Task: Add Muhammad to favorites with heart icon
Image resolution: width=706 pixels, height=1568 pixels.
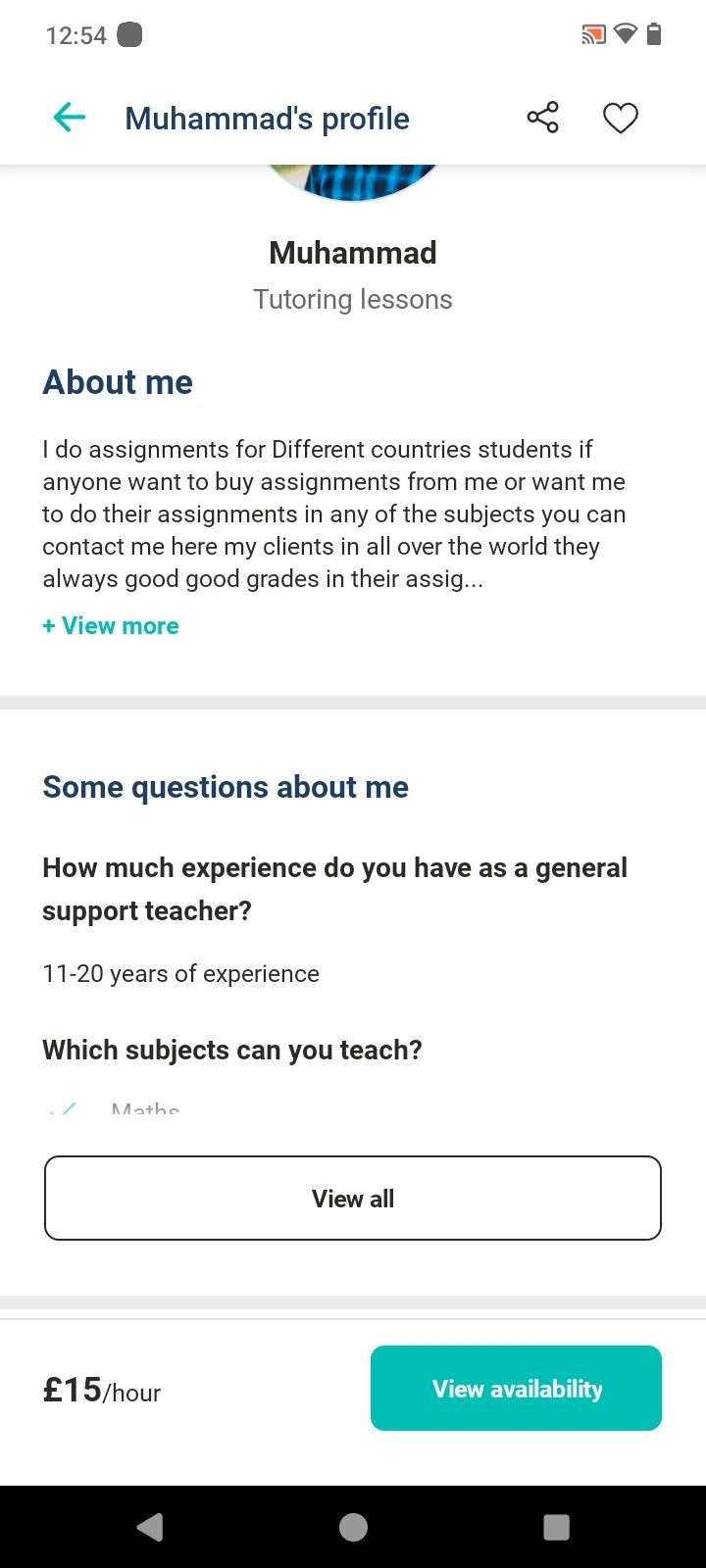Action: (x=620, y=119)
